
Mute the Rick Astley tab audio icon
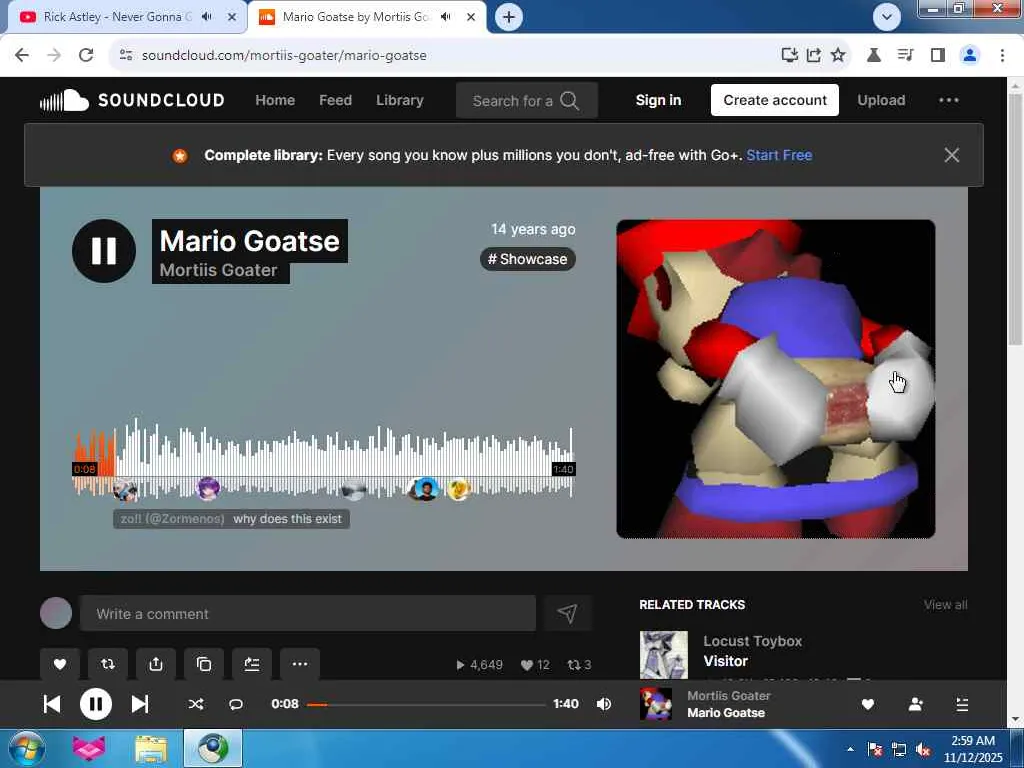(x=208, y=17)
